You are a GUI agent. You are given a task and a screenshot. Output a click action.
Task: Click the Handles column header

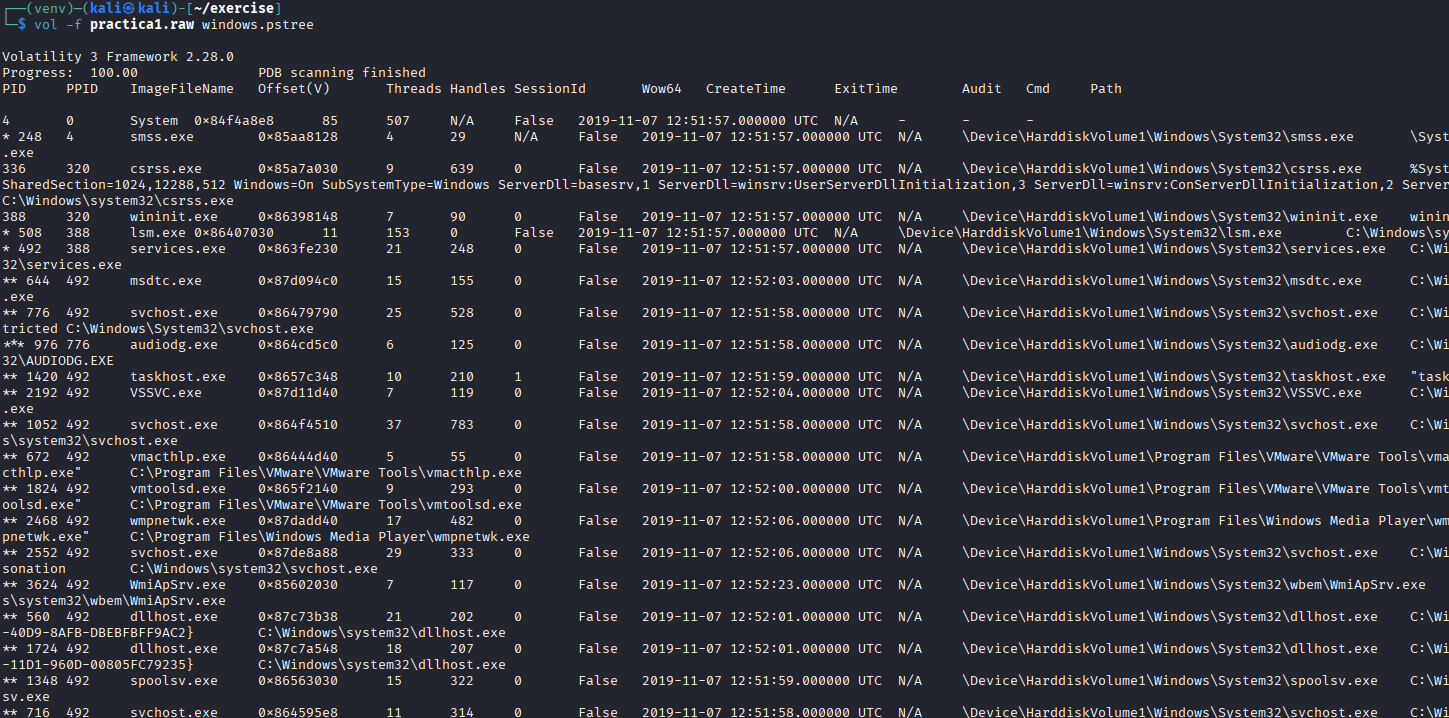(x=478, y=89)
